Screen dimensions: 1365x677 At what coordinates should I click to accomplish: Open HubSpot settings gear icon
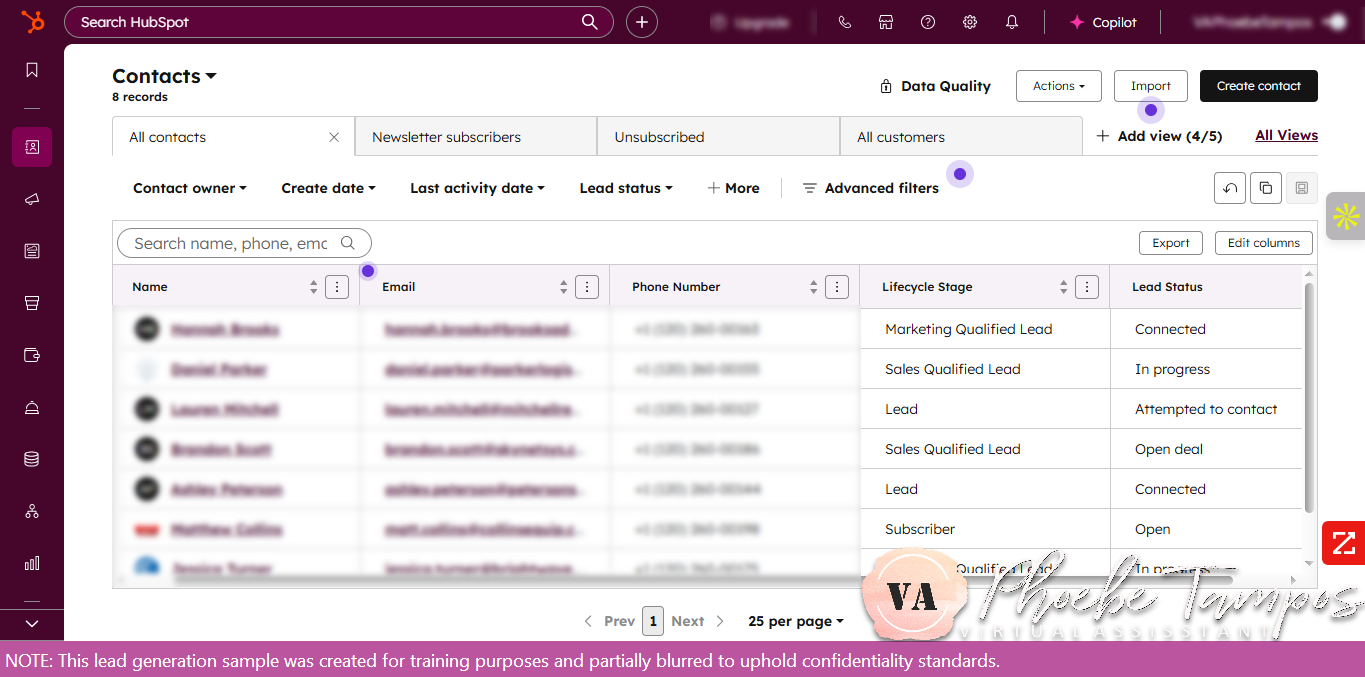pyautogui.click(x=969, y=21)
